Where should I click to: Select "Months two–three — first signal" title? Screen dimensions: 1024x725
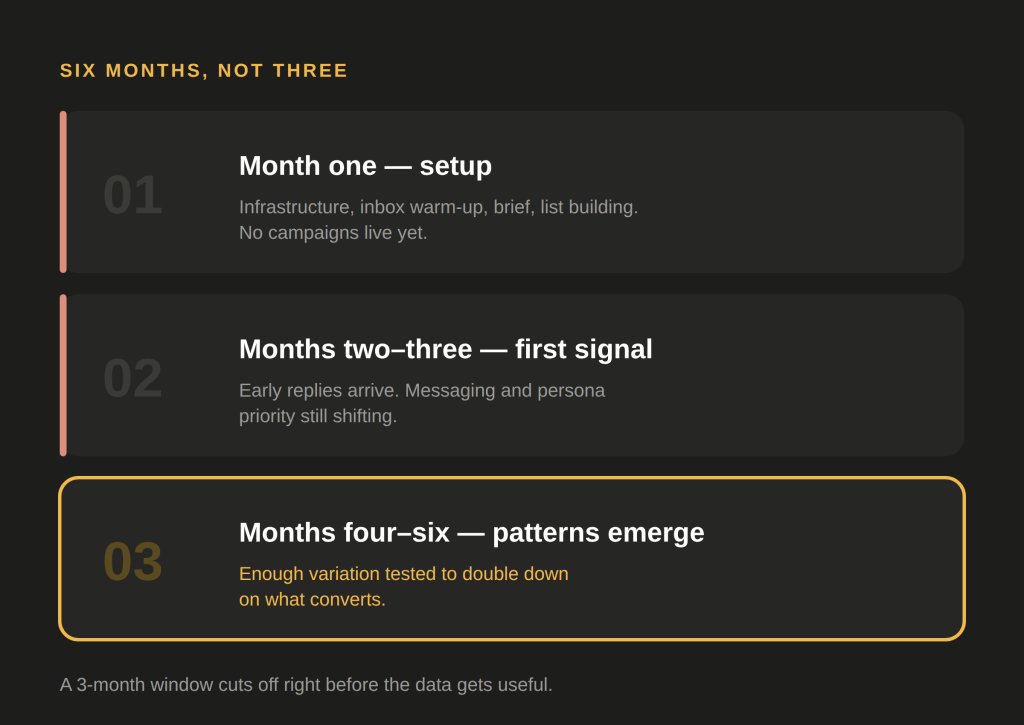pyautogui.click(x=445, y=349)
